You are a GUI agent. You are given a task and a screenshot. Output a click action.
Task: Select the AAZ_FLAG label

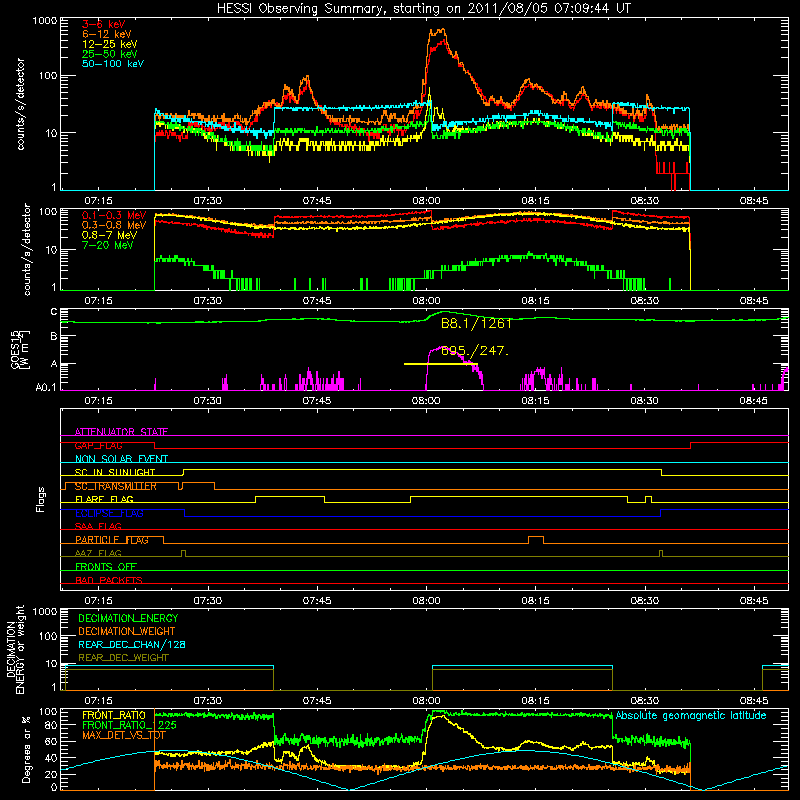point(98,554)
